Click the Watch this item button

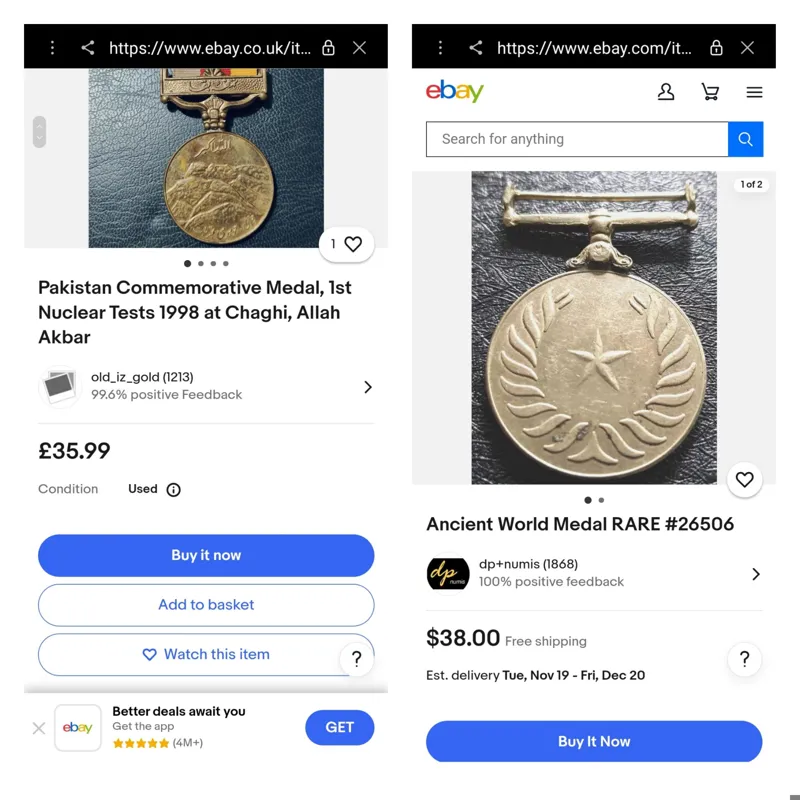pyautogui.click(x=206, y=654)
